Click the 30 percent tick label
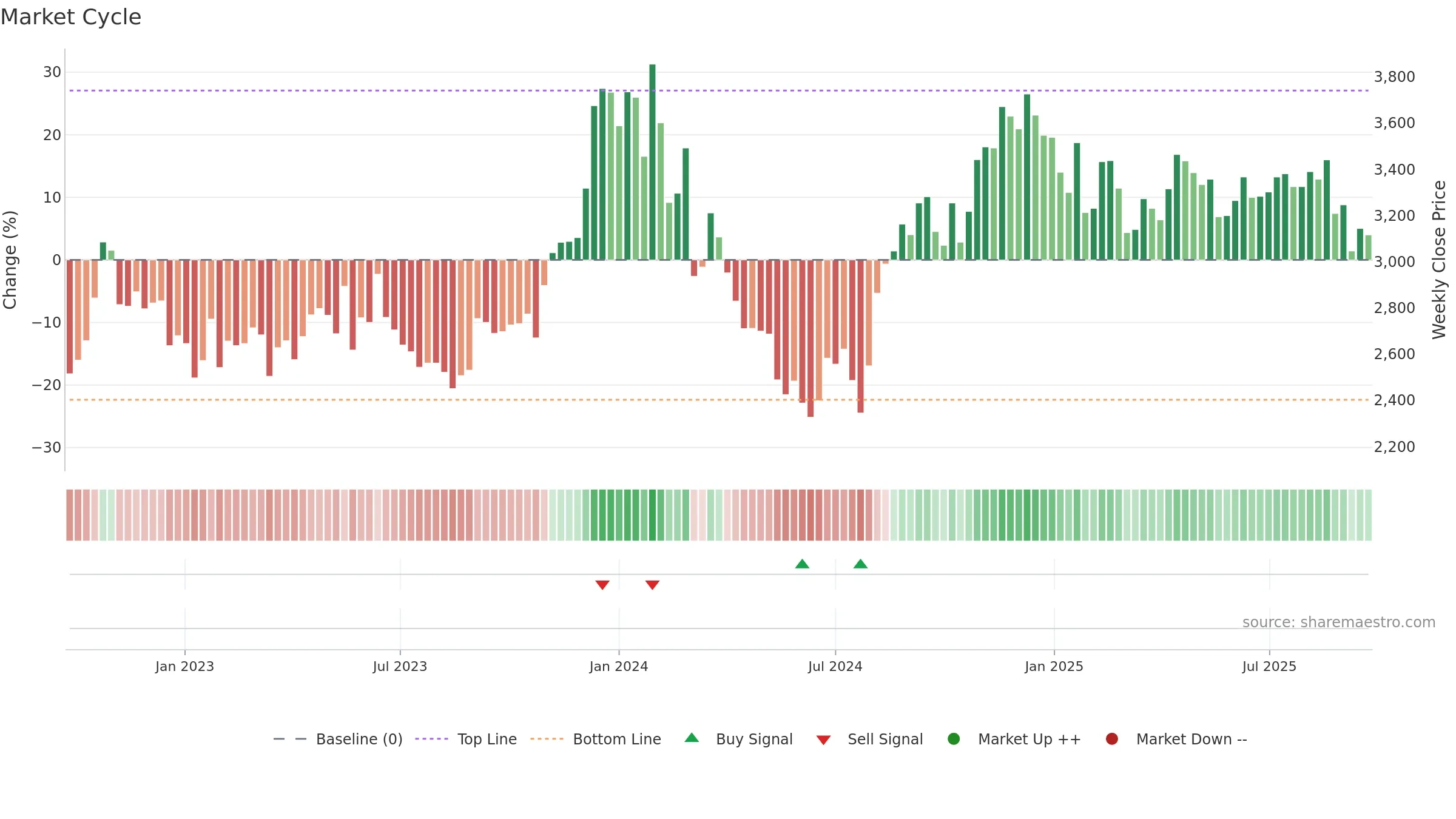 click(x=52, y=72)
